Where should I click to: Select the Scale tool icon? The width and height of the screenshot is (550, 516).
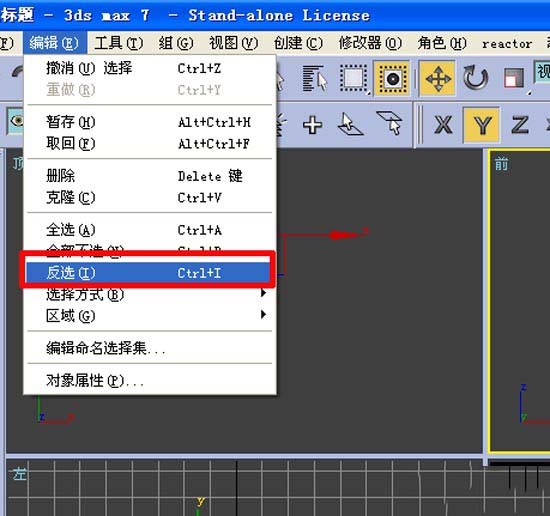[515, 78]
